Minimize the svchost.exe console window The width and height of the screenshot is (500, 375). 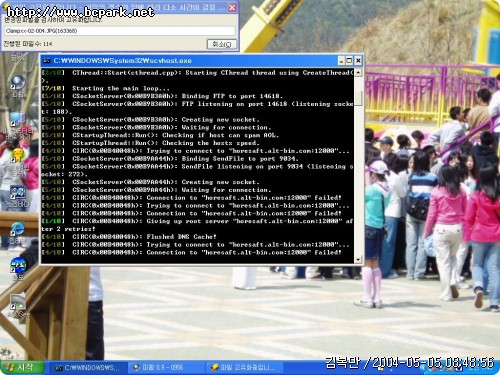click(x=341, y=61)
